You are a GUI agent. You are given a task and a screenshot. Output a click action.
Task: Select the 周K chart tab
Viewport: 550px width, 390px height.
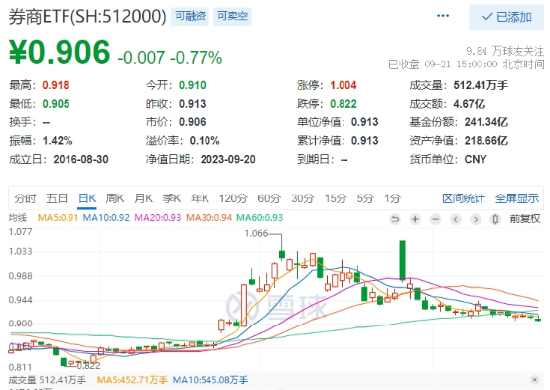pyautogui.click(x=115, y=199)
